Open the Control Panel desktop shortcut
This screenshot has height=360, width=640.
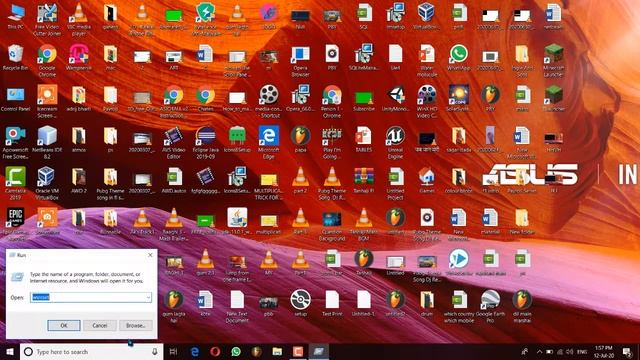16,98
